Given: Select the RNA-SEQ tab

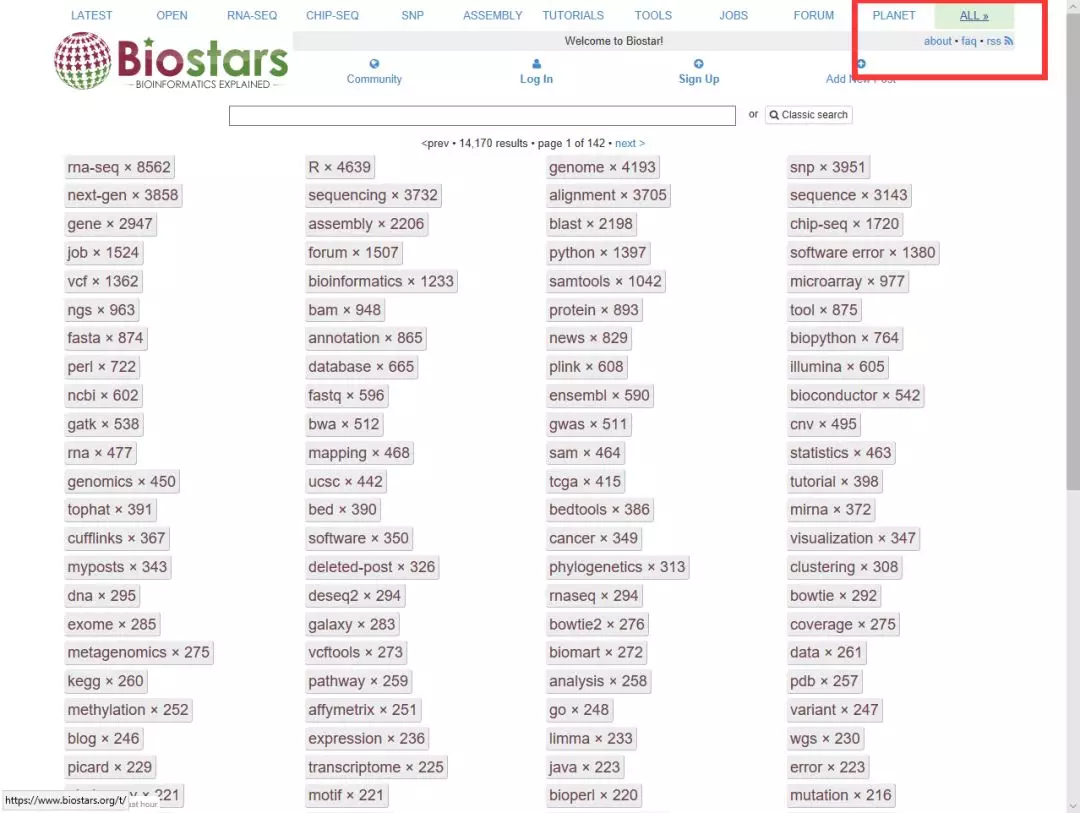Looking at the screenshot, I should coord(252,15).
